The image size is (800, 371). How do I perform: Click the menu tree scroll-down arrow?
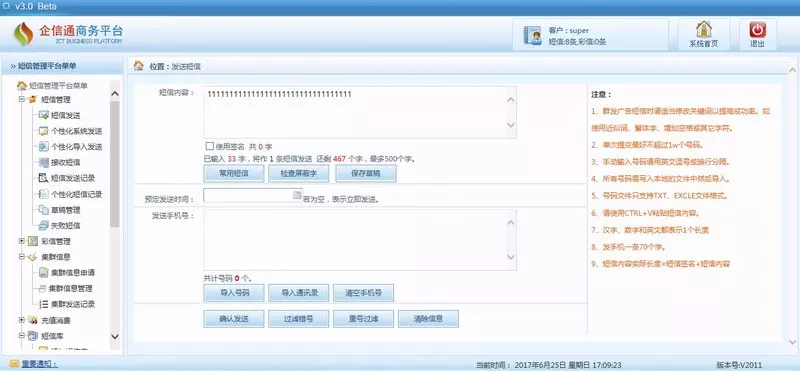click(x=115, y=336)
